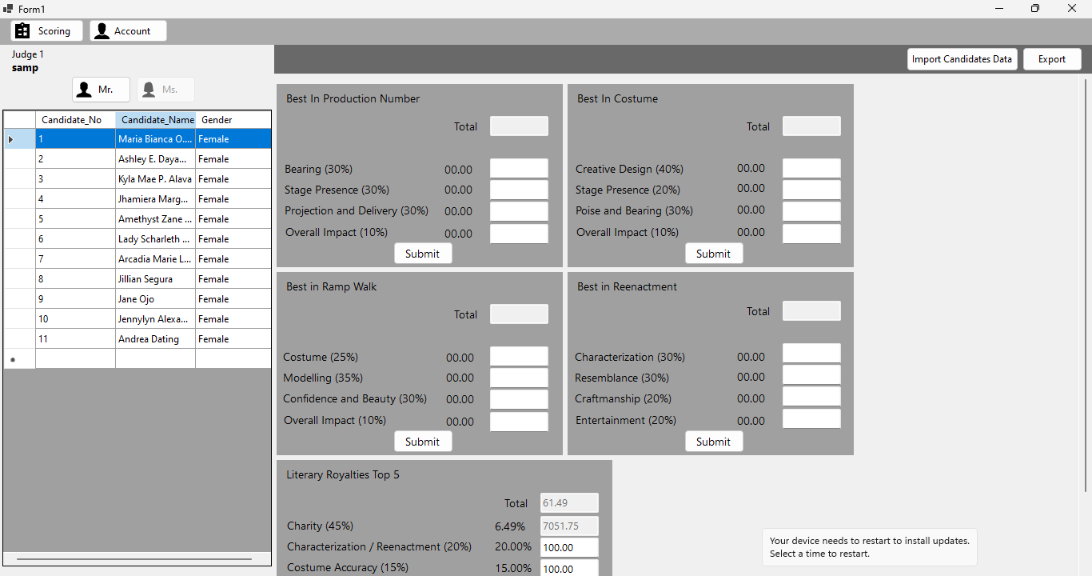Click Ramp Walk Overall Impact (10%) input
This screenshot has width=1092, height=576.
519,421
